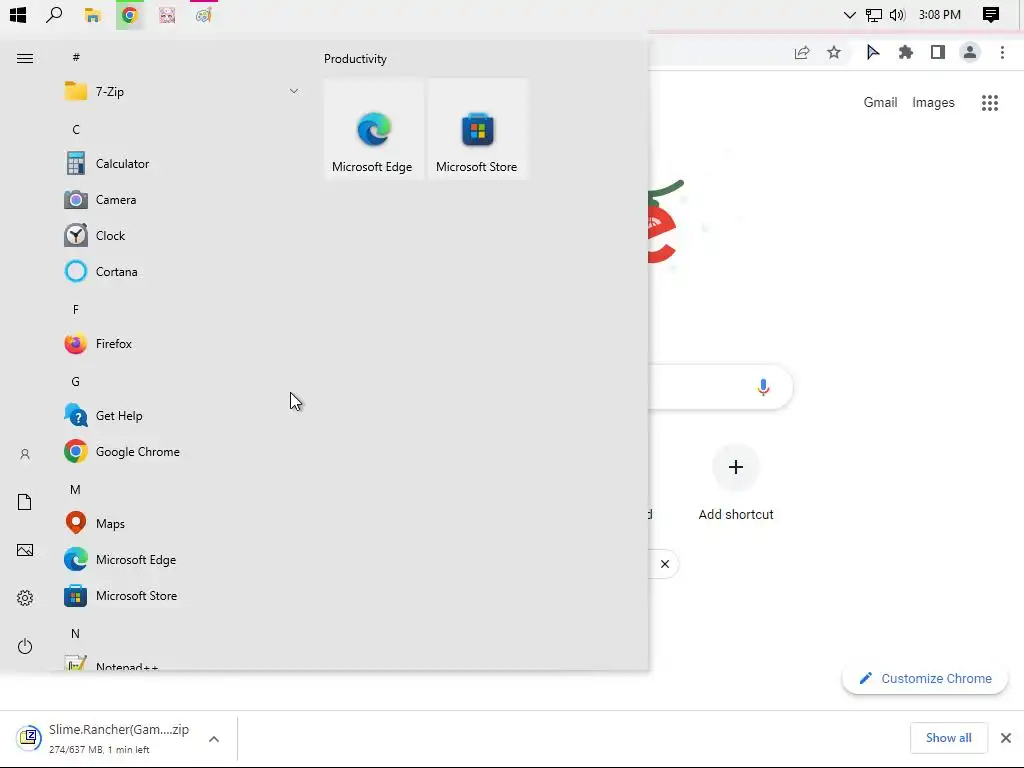The height and width of the screenshot is (768, 1024).
Task: Open Microsoft Edge in the app list
Action: [182, 560]
